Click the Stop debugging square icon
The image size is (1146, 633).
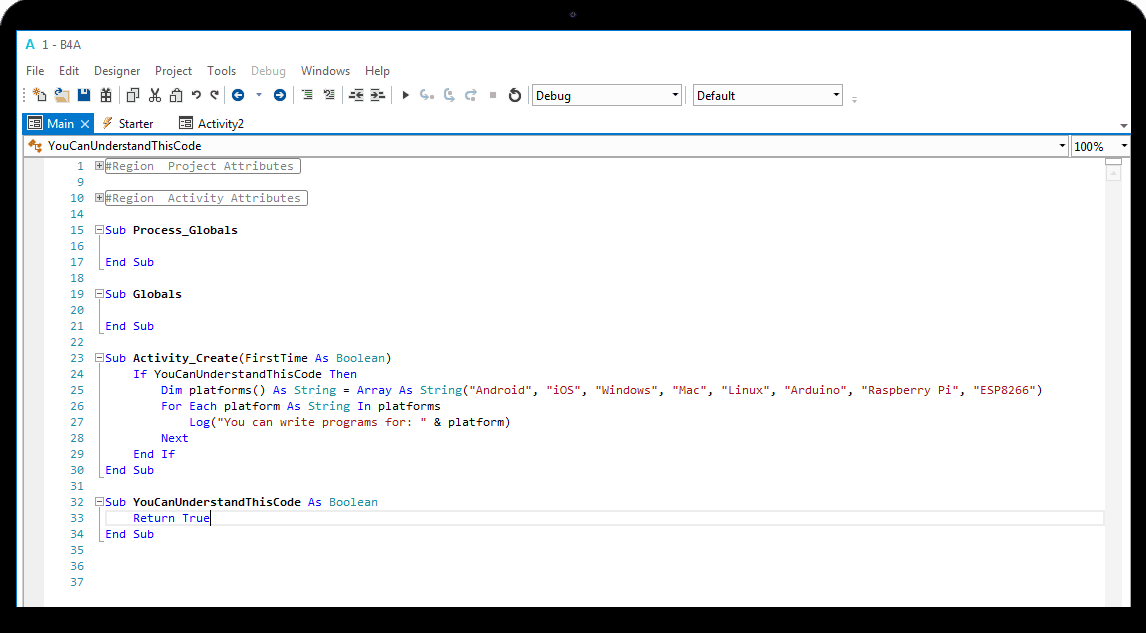493,95
